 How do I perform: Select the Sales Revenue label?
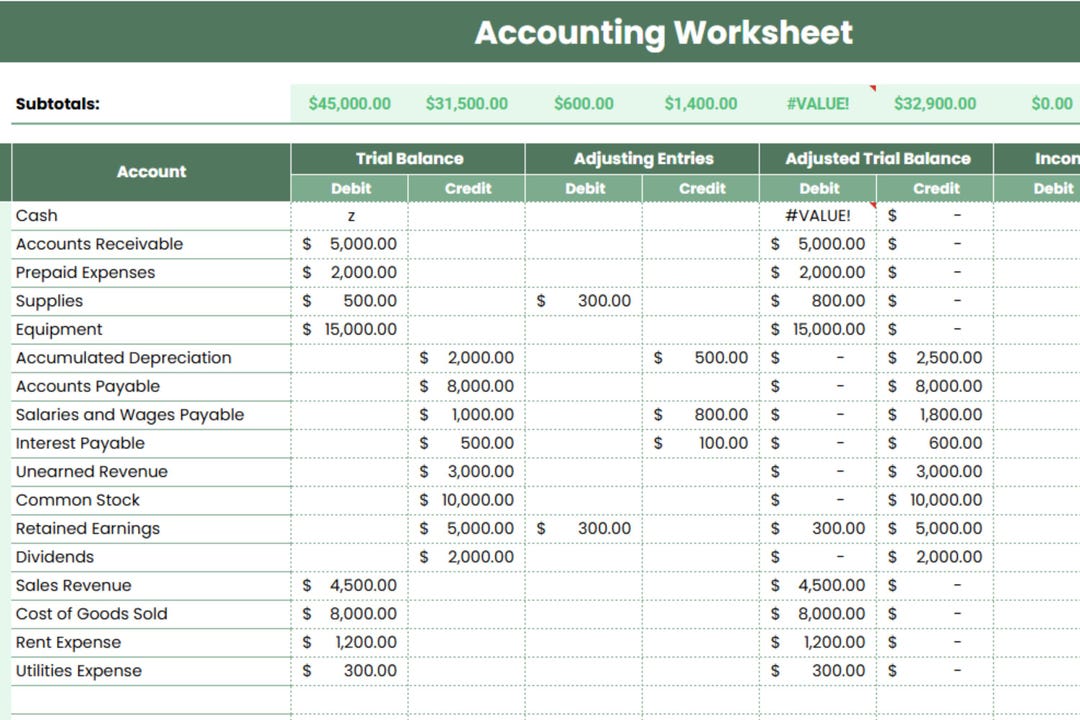coord(73,586)
